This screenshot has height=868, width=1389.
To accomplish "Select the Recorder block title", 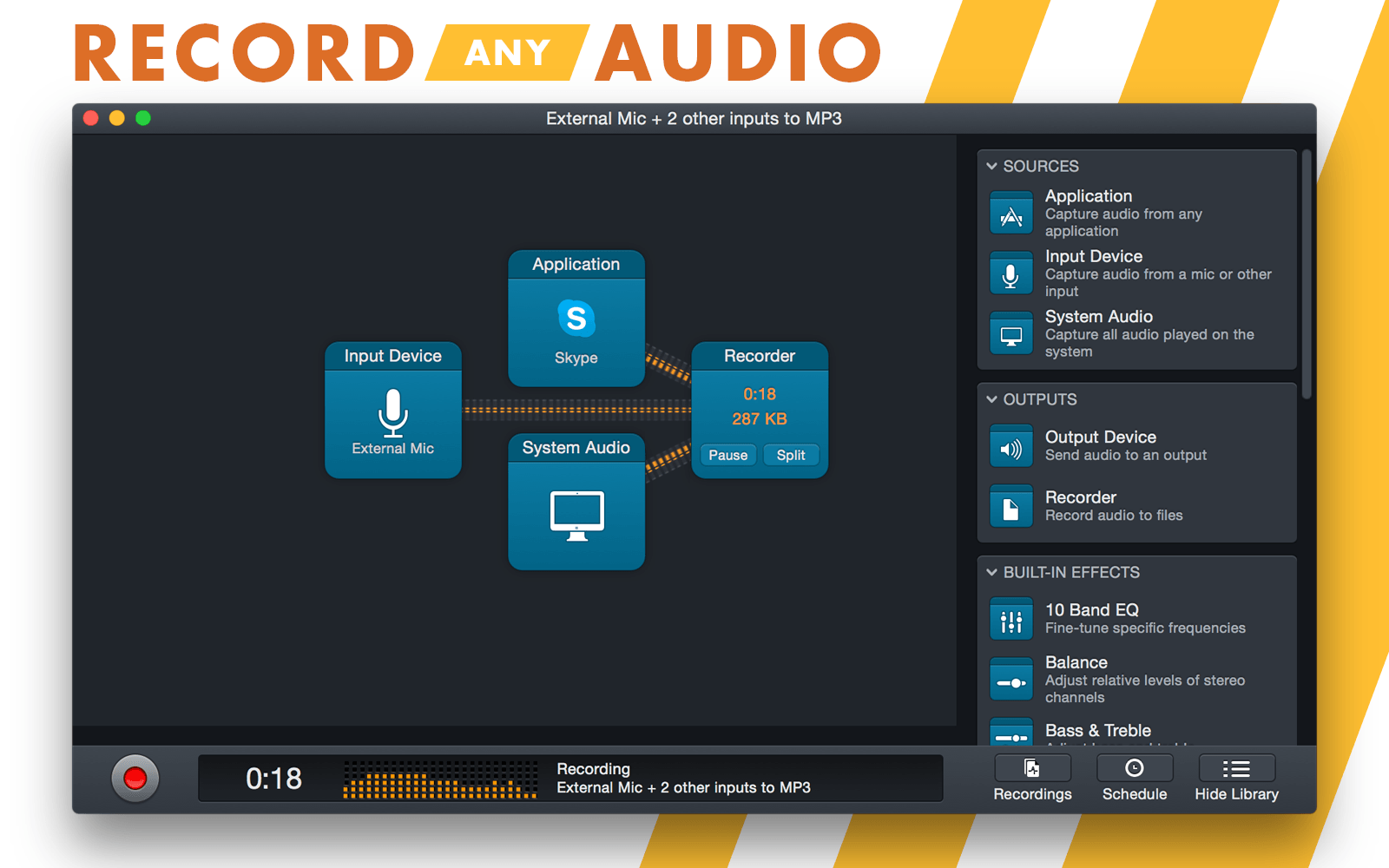I will [760, 356].
